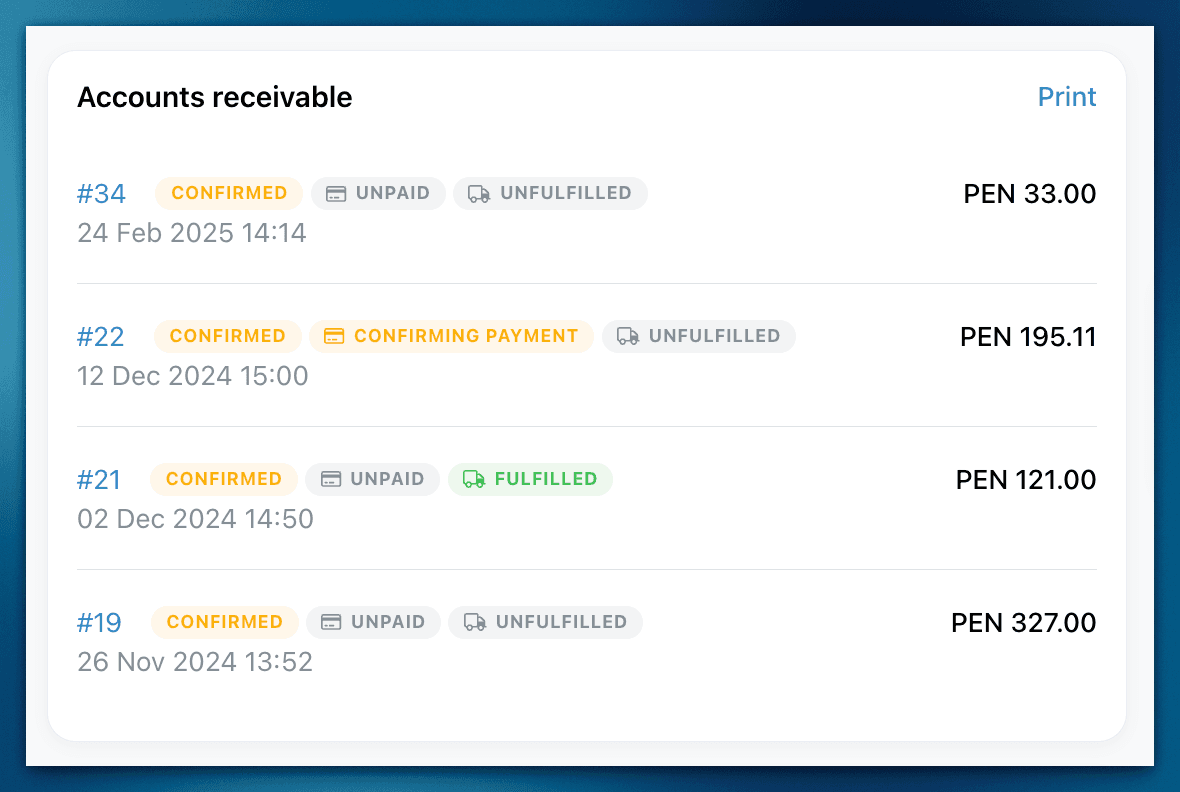
Task: Open order #21 link
Action: [x=99, y=480]
